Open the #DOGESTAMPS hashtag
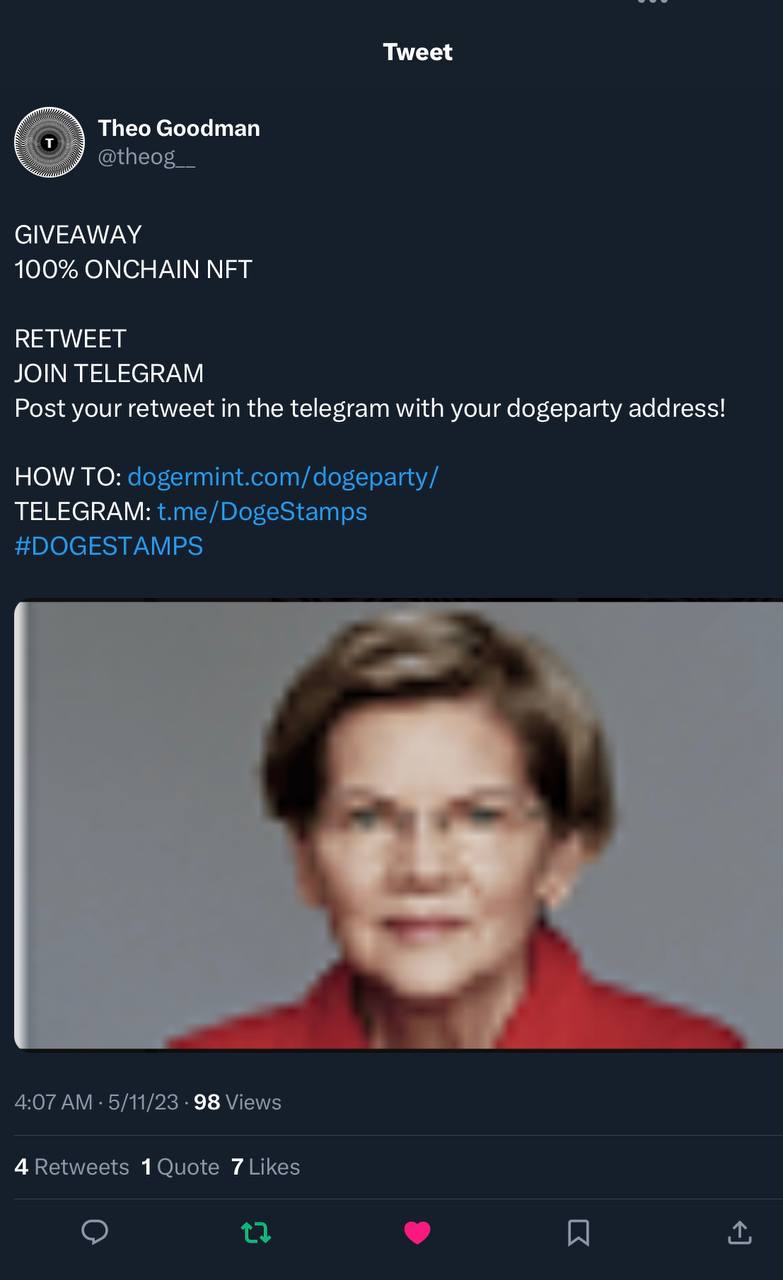Screen dimensions: 783x1280 pos(109,546)
